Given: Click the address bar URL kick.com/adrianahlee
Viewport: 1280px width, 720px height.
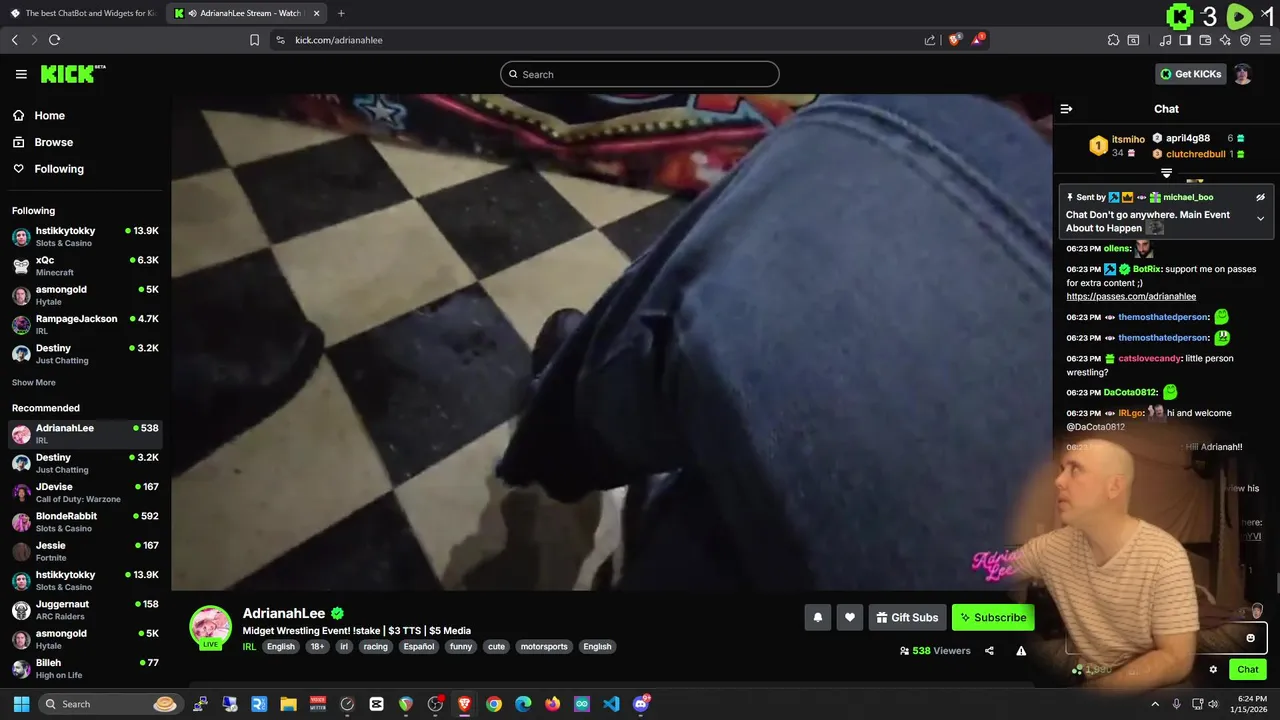Looking at the screenshot, I should pyautogui.click(x=339, y=40).
